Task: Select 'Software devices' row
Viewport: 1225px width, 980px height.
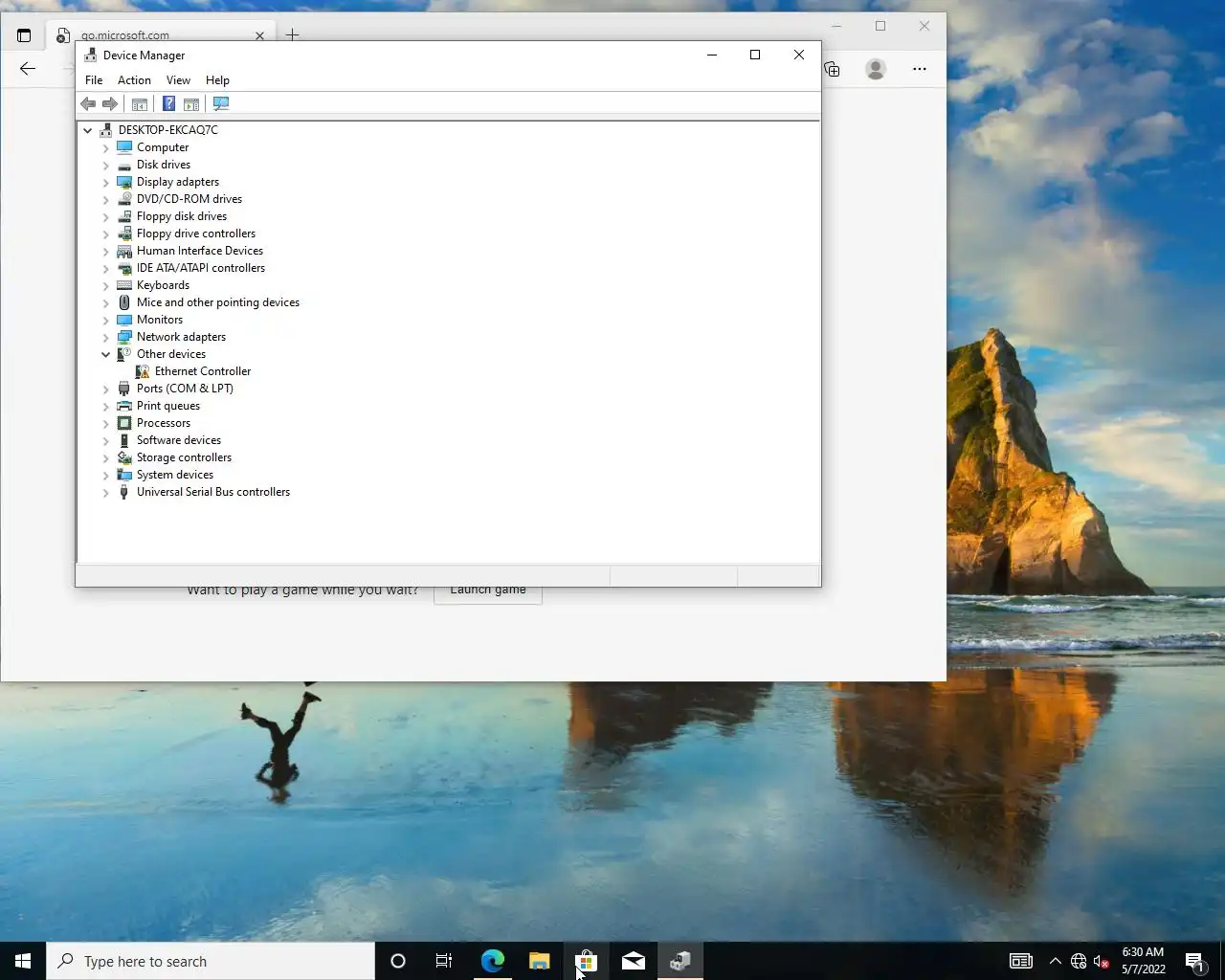Action: (x=179, y=440)
